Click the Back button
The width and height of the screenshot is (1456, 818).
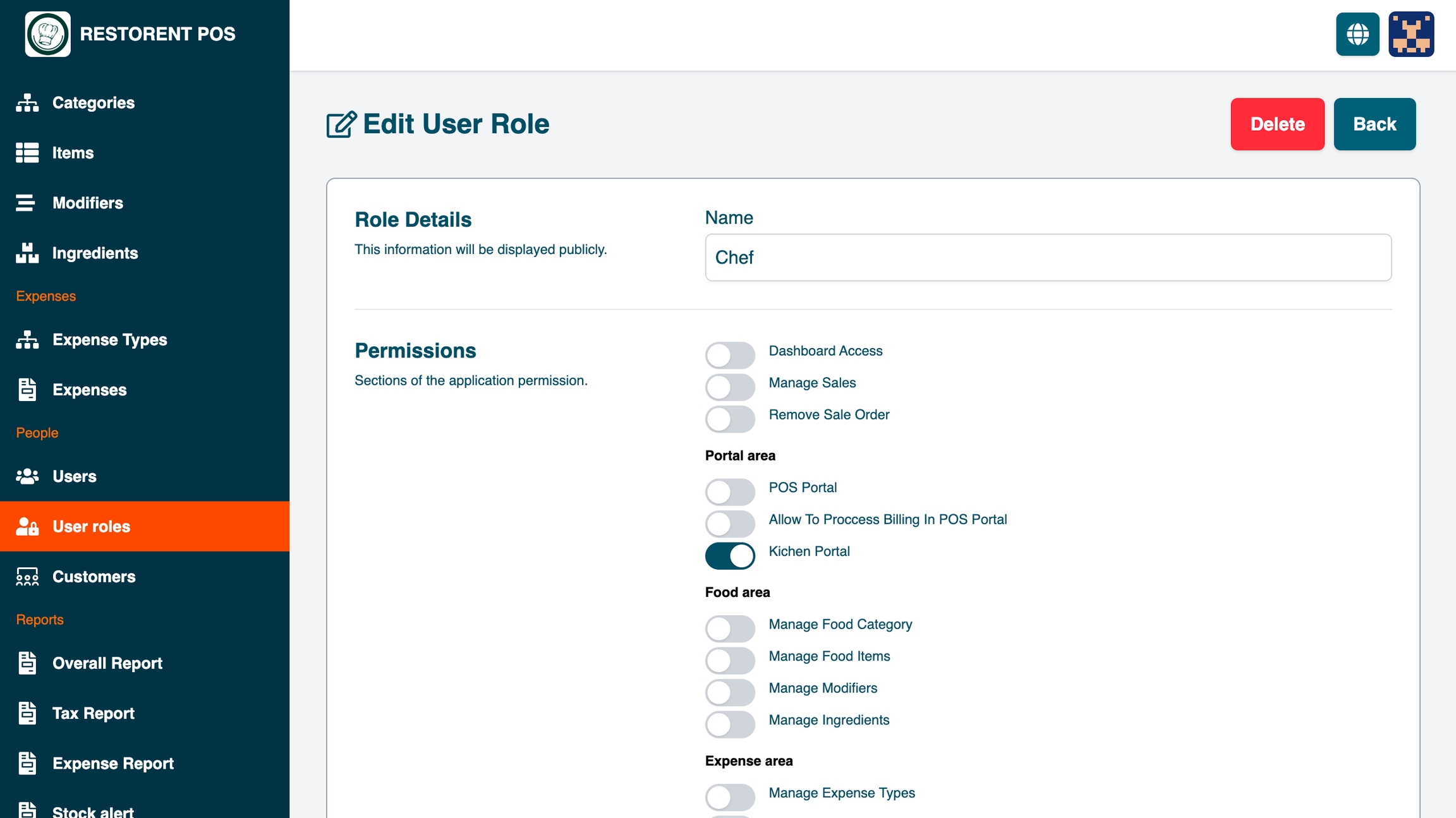click(1374, 124)
